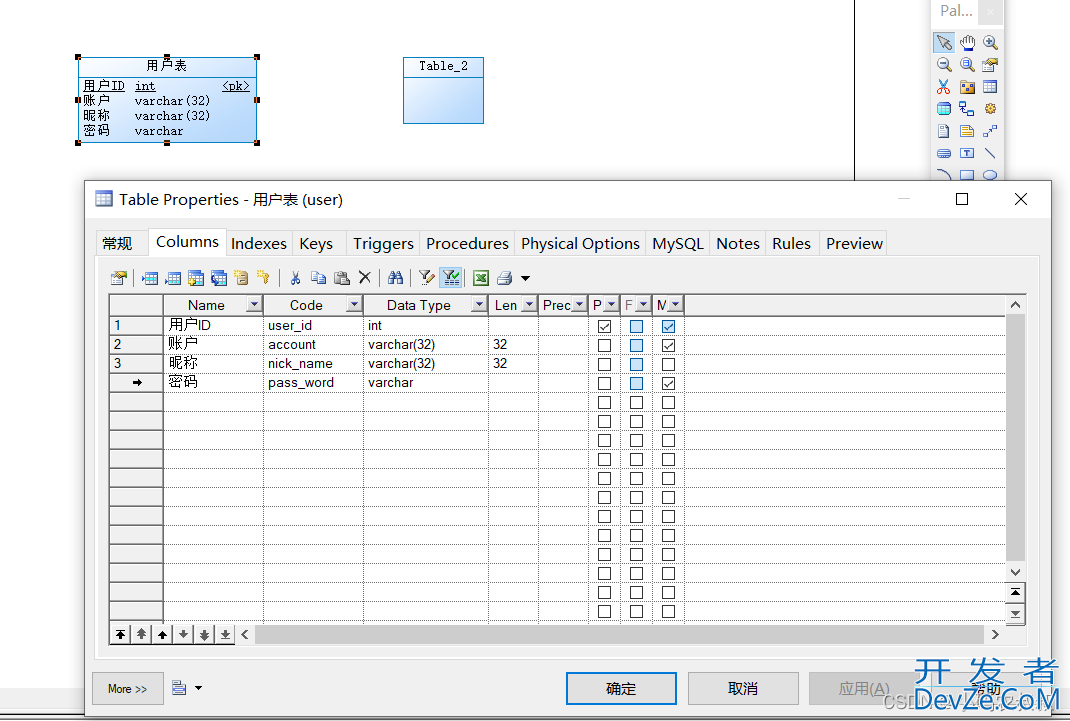This screenshot has height=721, width=1070.
Task: Open the Preview tab
Action: pyautogui.click(x=854, y=244)
